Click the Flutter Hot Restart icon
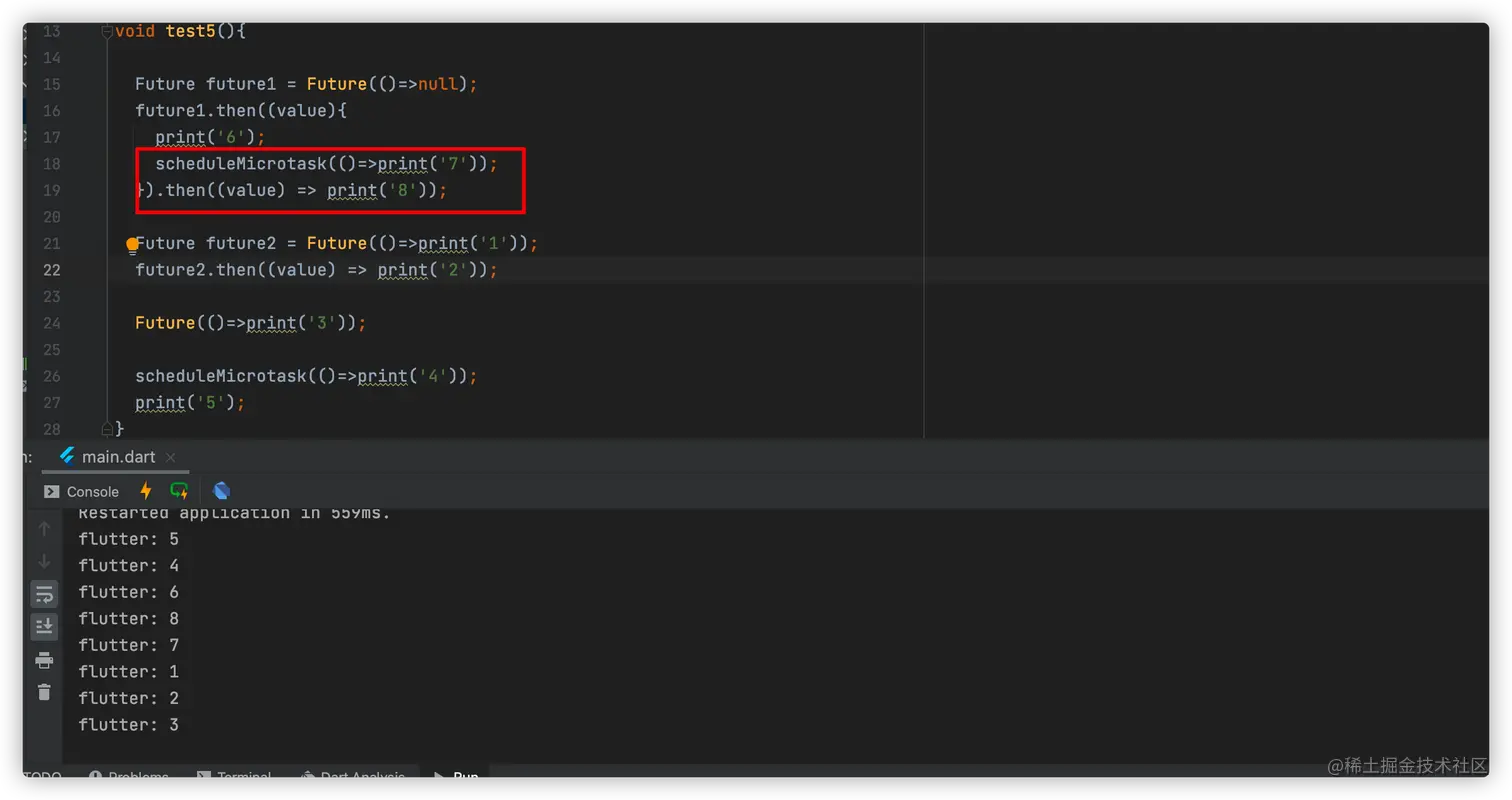This screenshot has width=1512, height=800. tap(179, 491)
